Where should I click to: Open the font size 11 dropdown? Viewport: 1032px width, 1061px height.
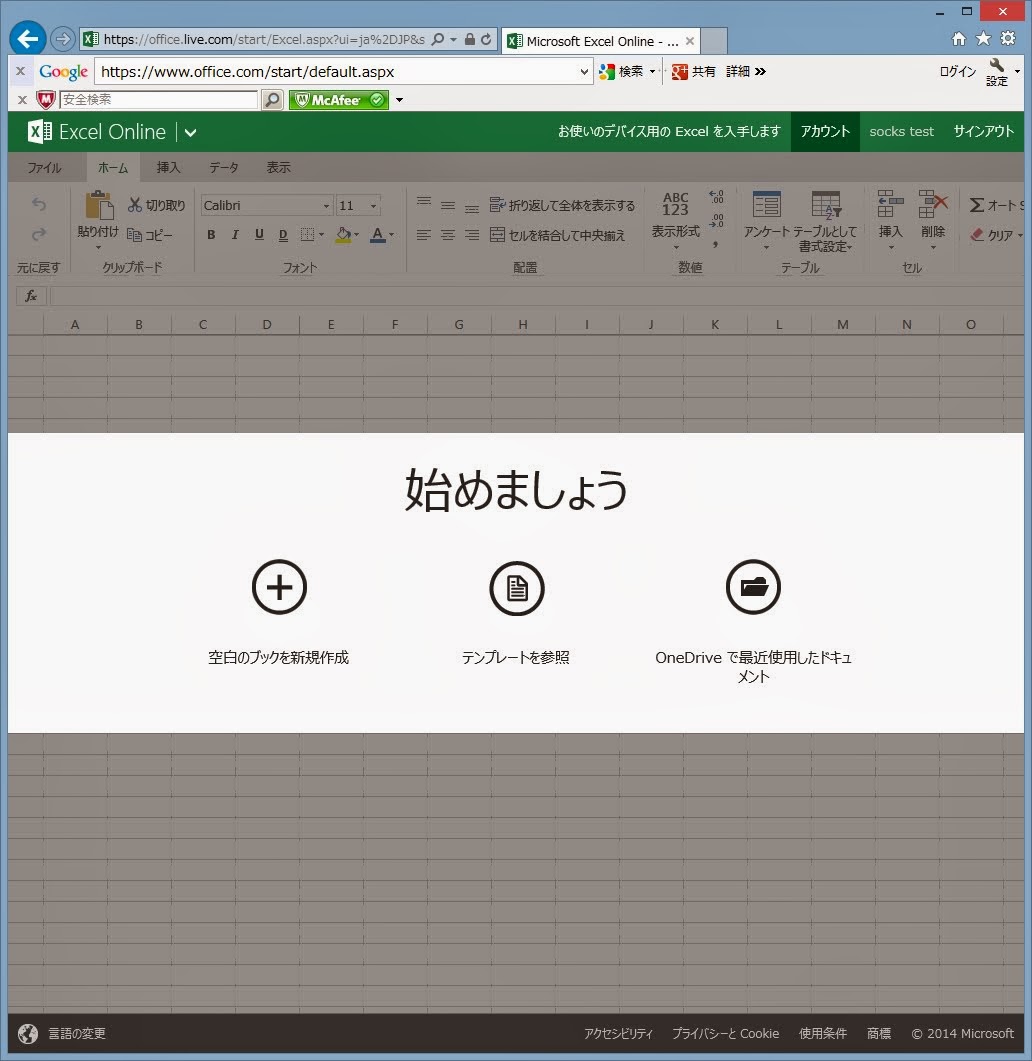(373, 206)
